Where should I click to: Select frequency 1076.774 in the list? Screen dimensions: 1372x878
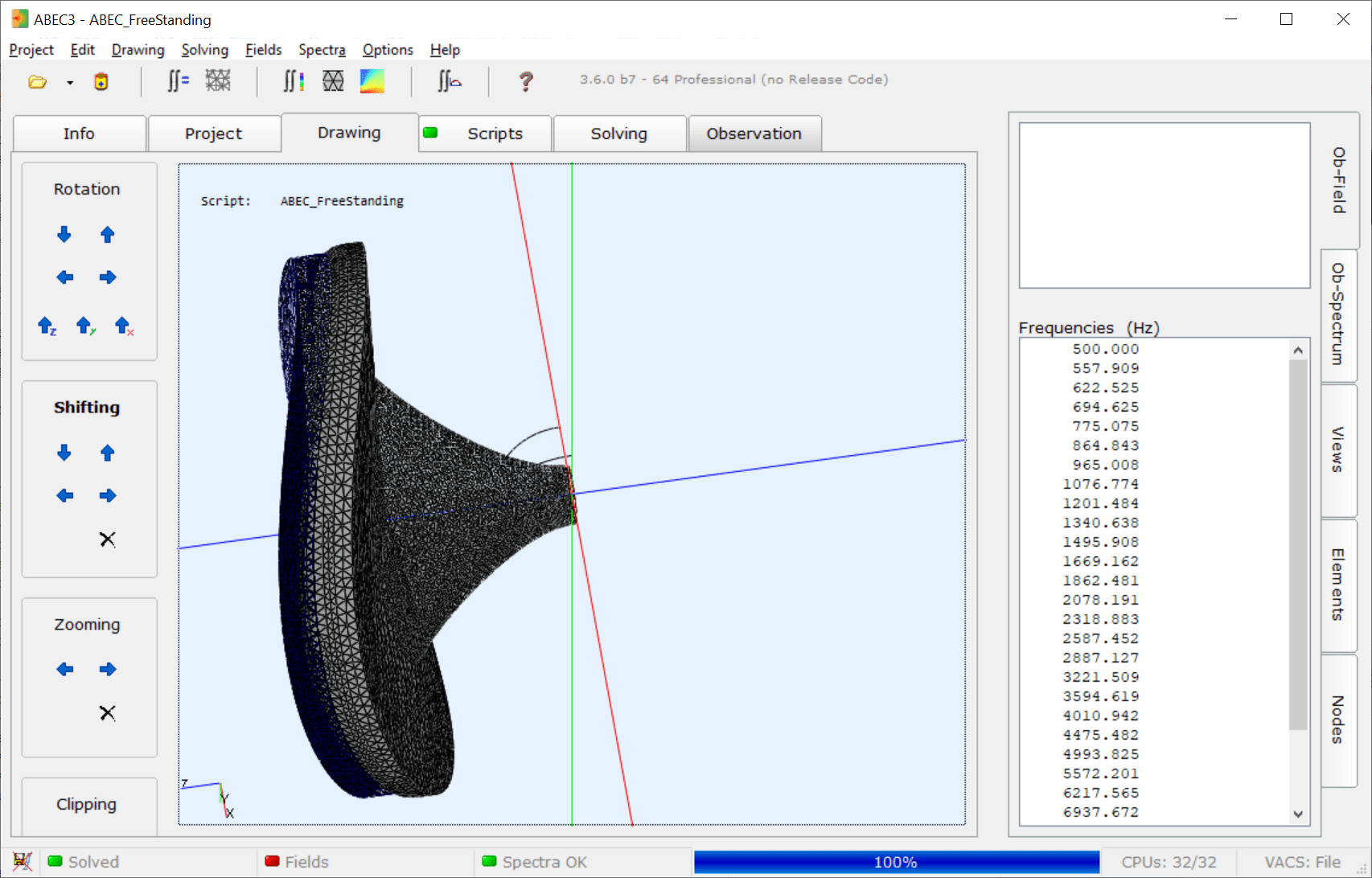1100,484
